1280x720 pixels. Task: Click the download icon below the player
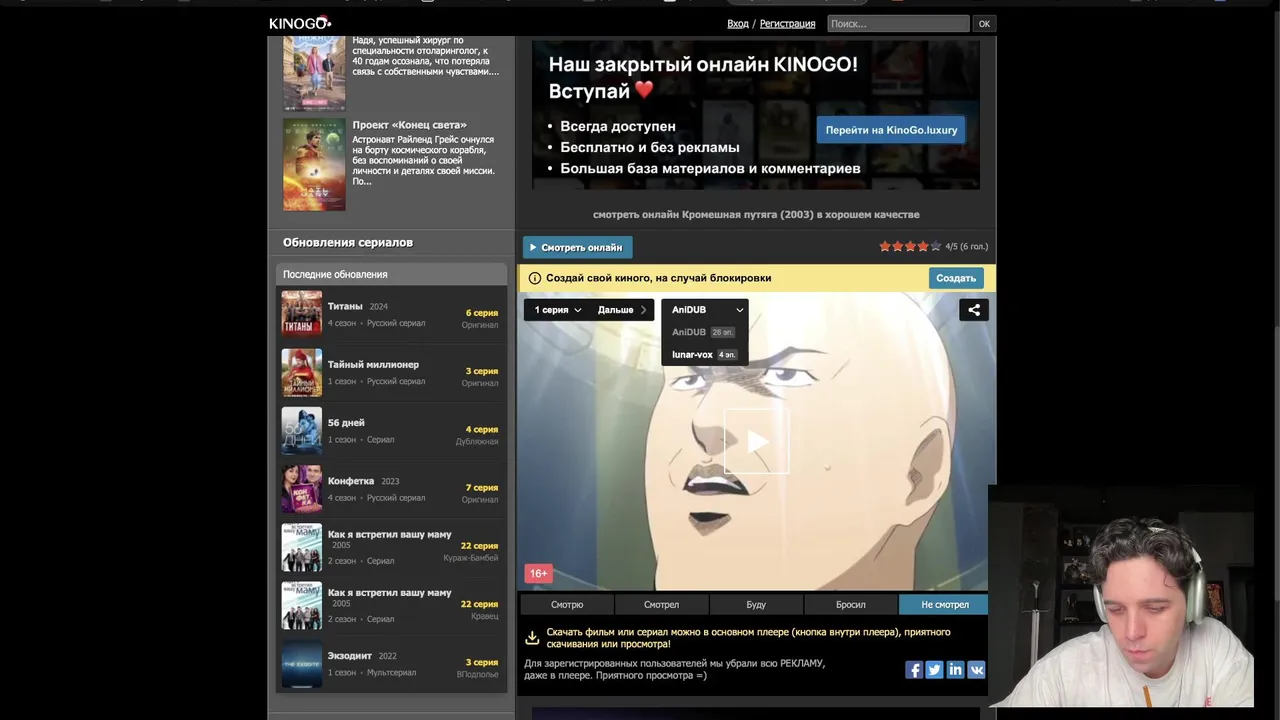click(x=532, y=638)
